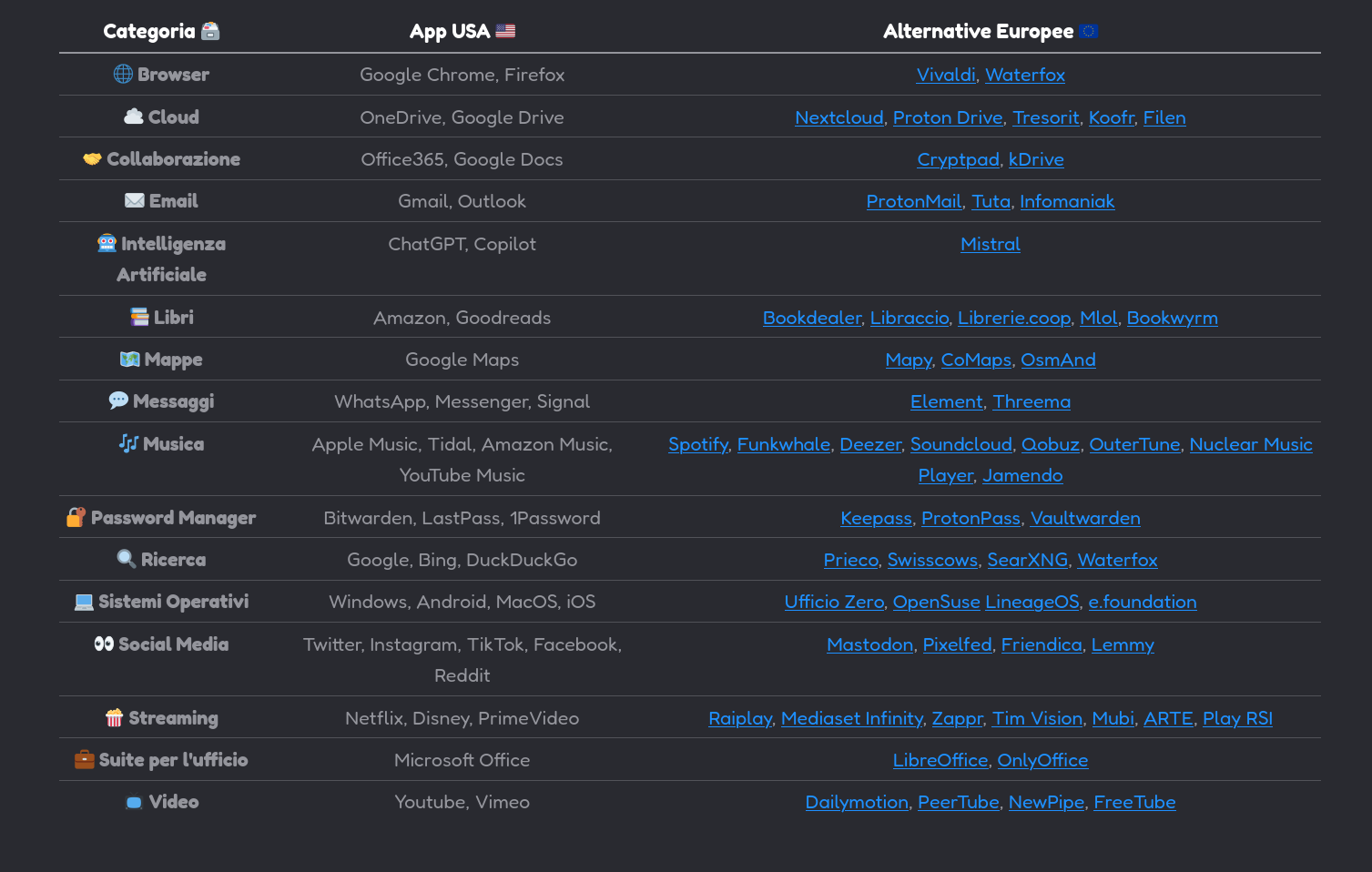This screenshot has width=1372, height=872.
Task: Open the ProtonMail link
Action: [914, 201]
